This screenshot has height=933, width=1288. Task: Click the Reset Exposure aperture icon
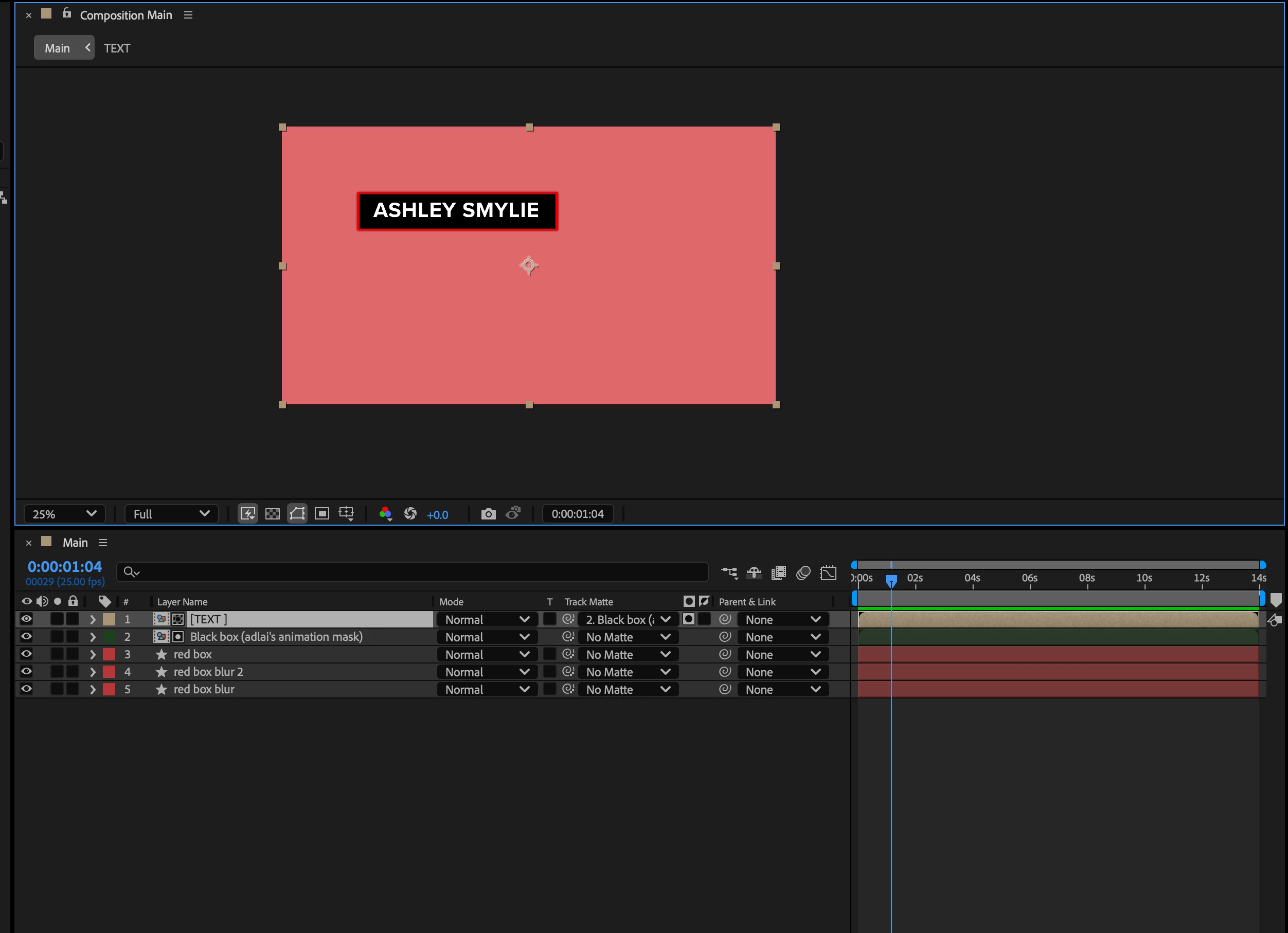click(x=410, y=514)
